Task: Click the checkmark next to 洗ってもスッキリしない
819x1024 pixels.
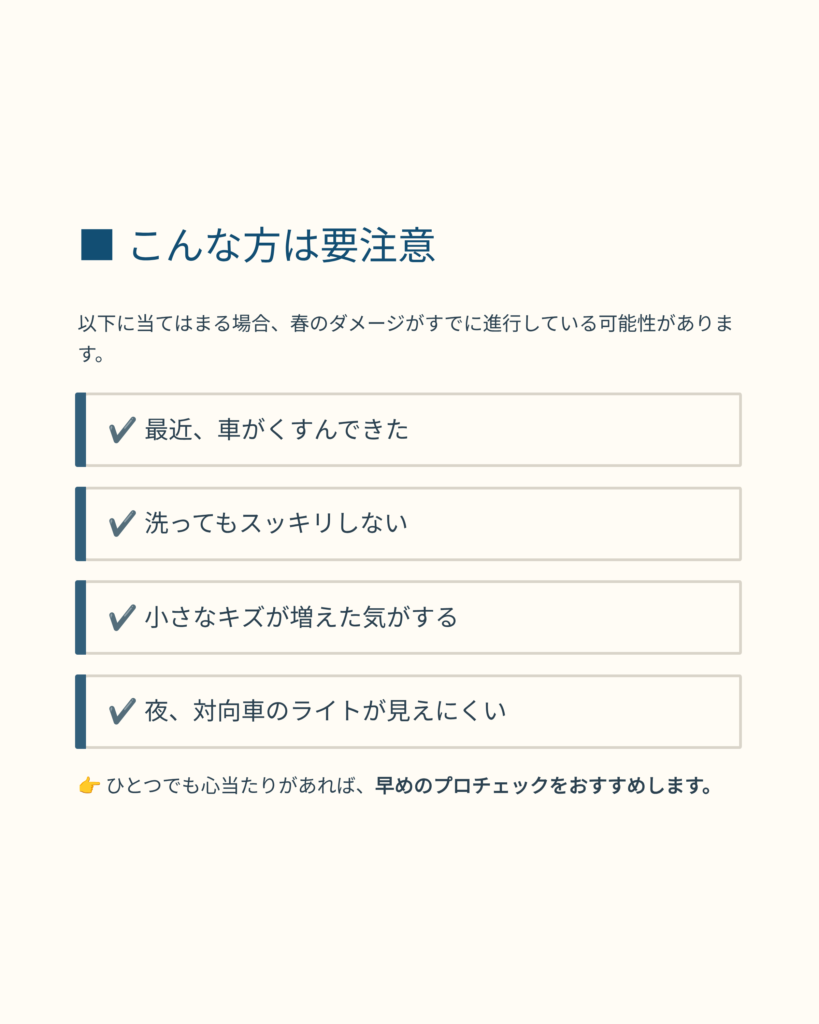Action: pos(122,523)
